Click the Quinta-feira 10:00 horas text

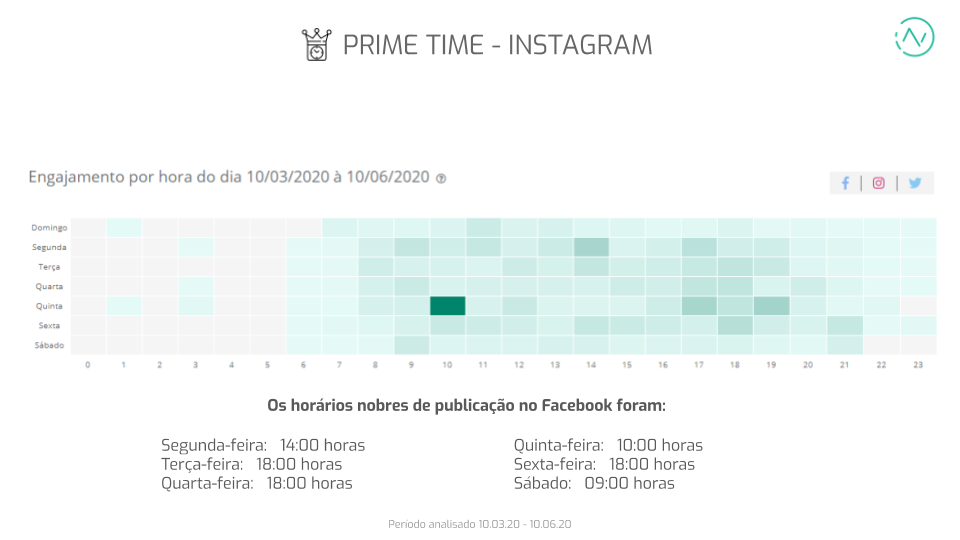[608, 445]
